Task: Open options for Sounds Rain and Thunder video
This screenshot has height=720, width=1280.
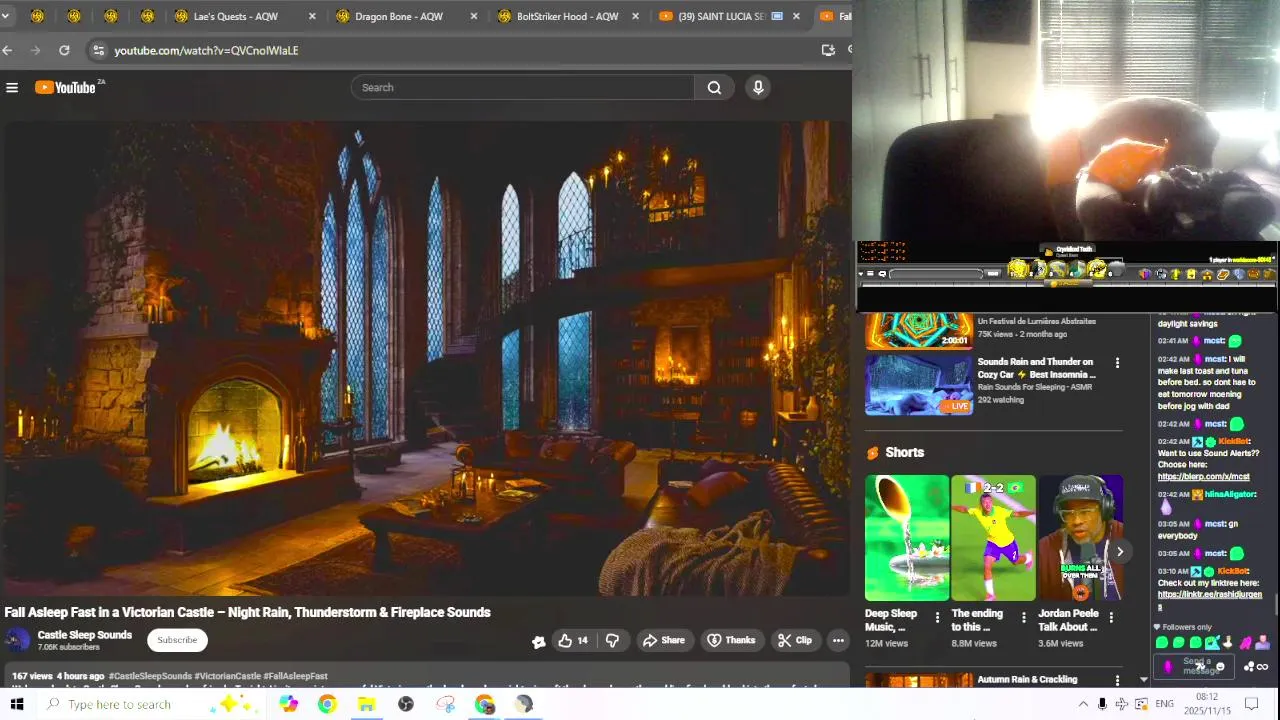Action: click(x=1117, y=363)
